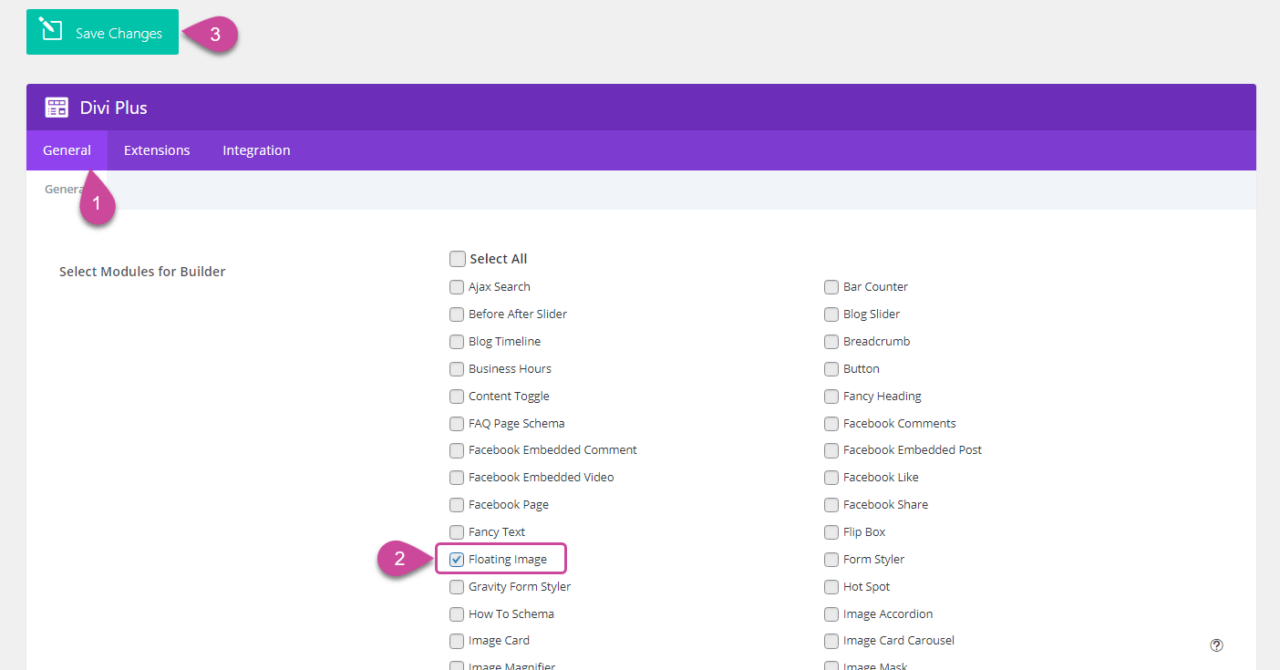Enable the Gravity Form Styler module

click(x=457, y=586)
